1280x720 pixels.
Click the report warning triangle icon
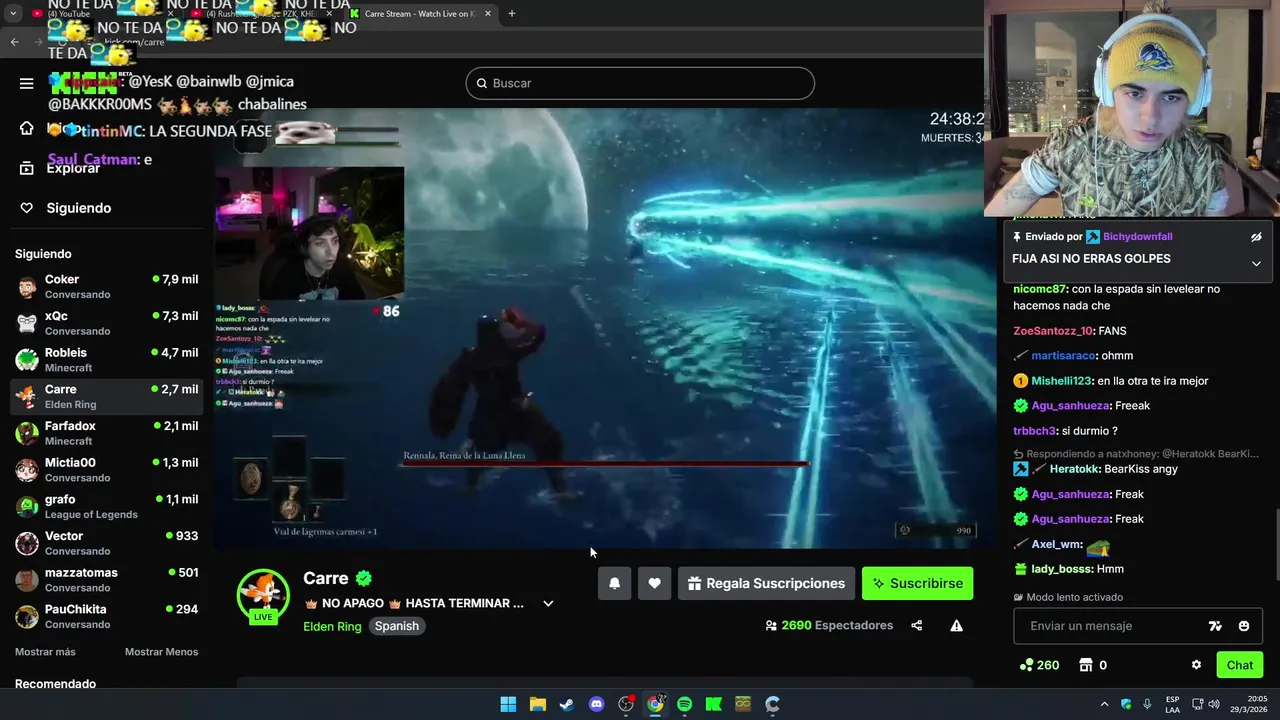click(956, 626)
